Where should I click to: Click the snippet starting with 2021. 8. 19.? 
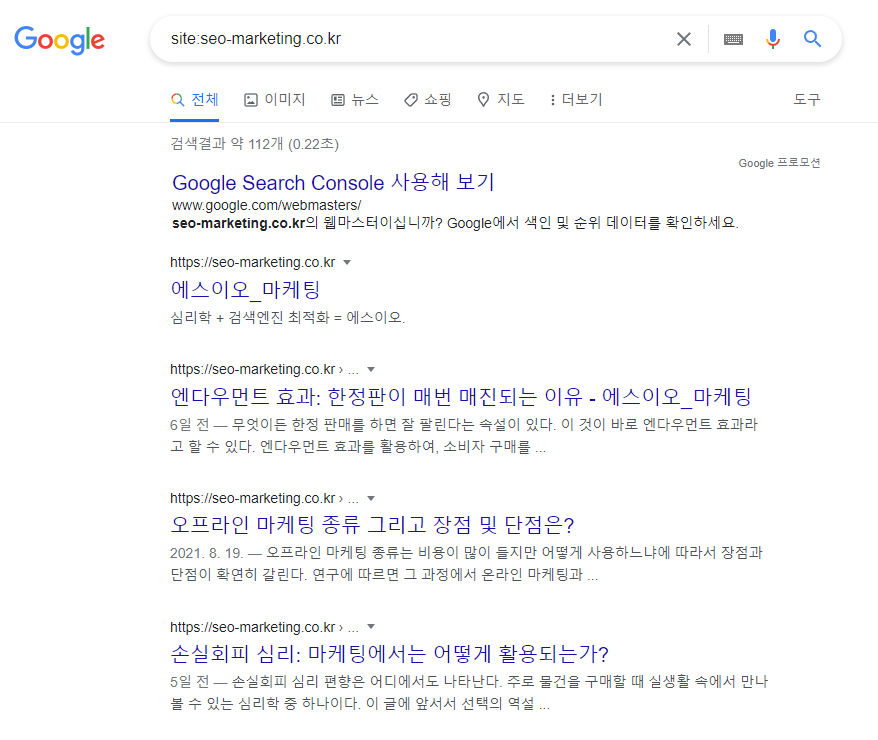point(466,564)
